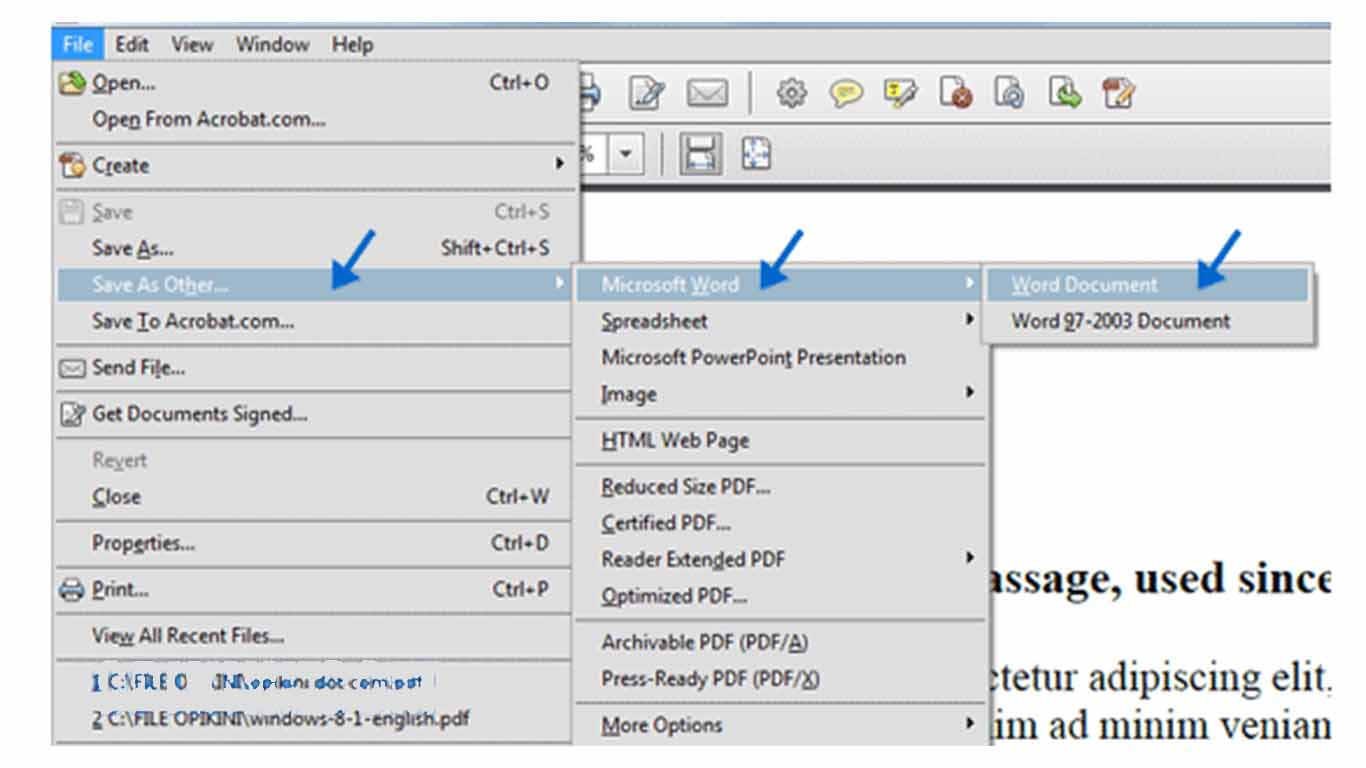
Task: Choose Save As... menu entry
Action: 316,248
